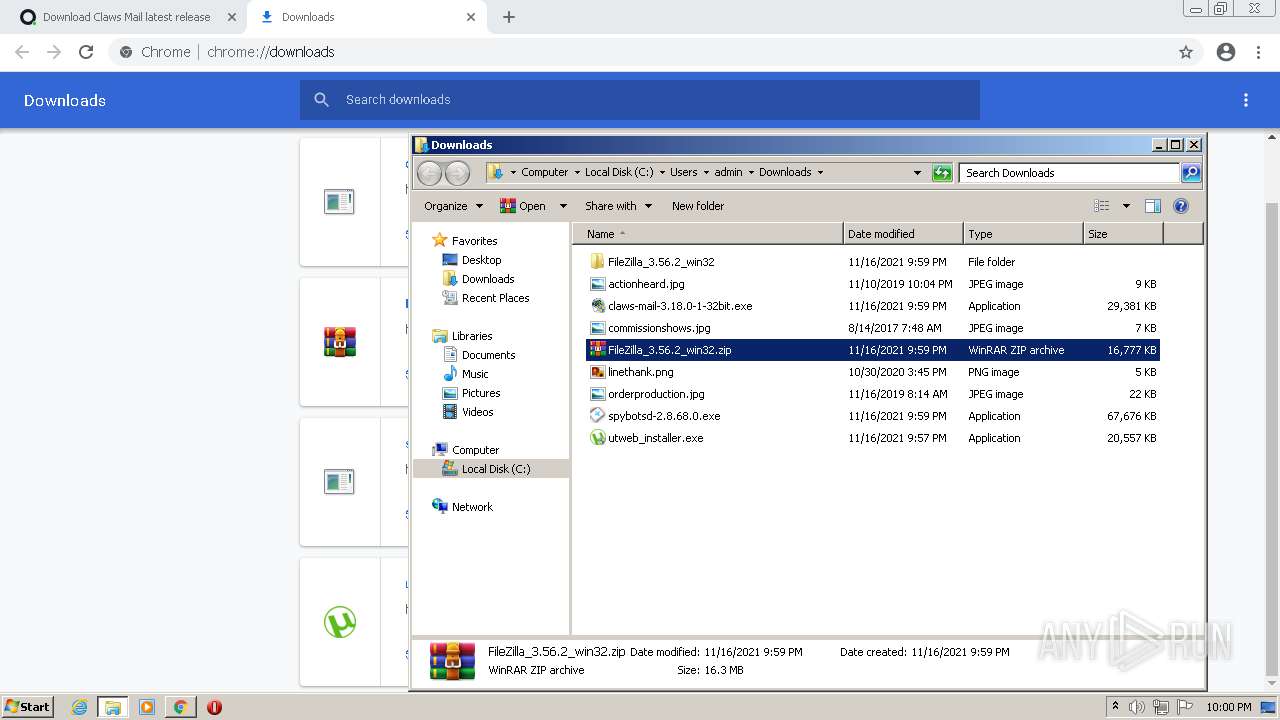The width and height of the screenshot is (1280, 720).
Task: Select orderproduction.jpg file name
Action: tap(656, 394)
